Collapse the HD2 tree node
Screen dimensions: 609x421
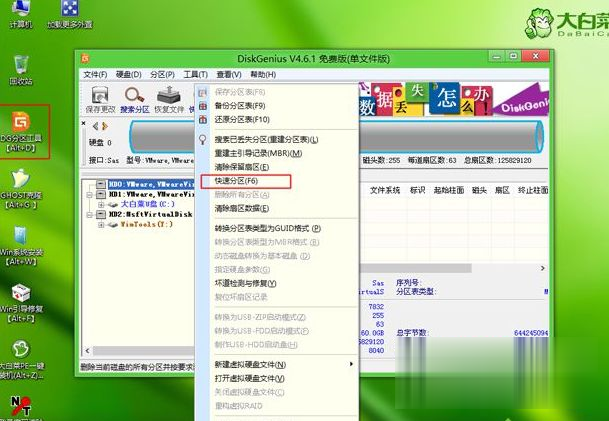tap(90, 214)
